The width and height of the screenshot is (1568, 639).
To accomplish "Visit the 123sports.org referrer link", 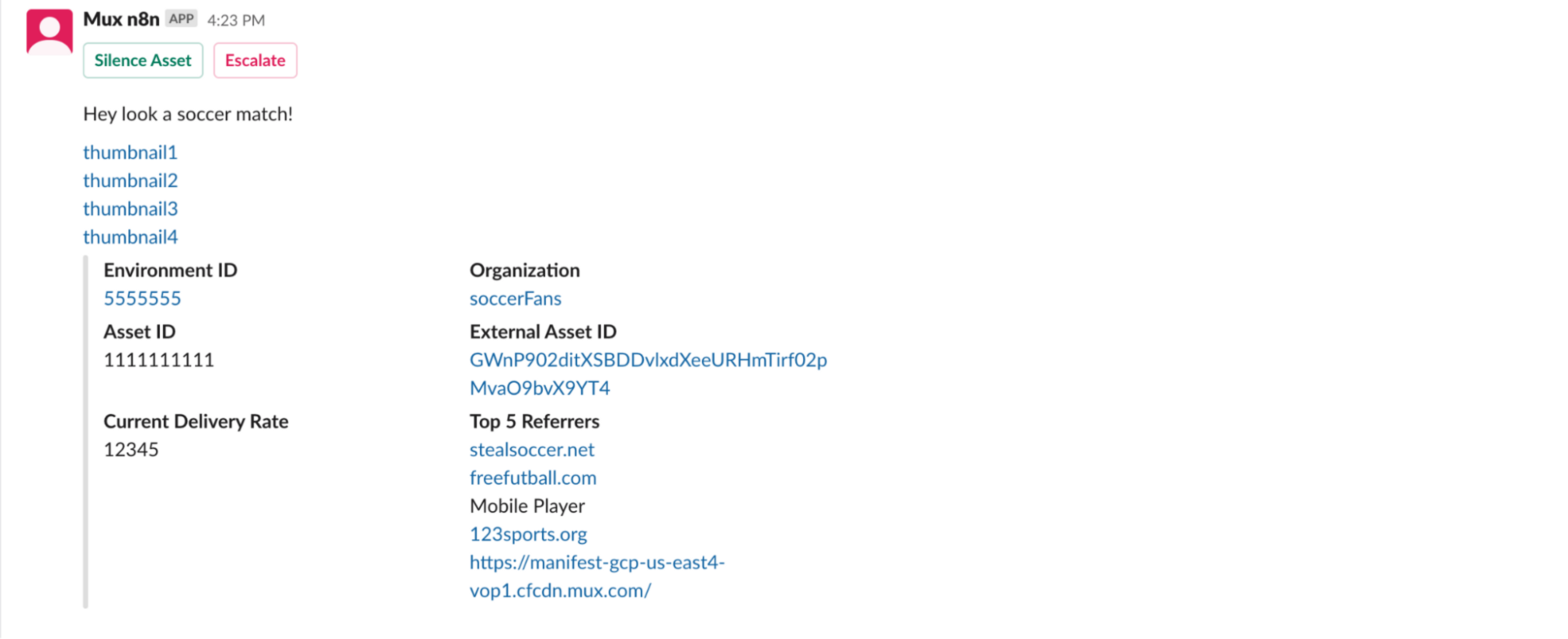I will coord(528,534).
